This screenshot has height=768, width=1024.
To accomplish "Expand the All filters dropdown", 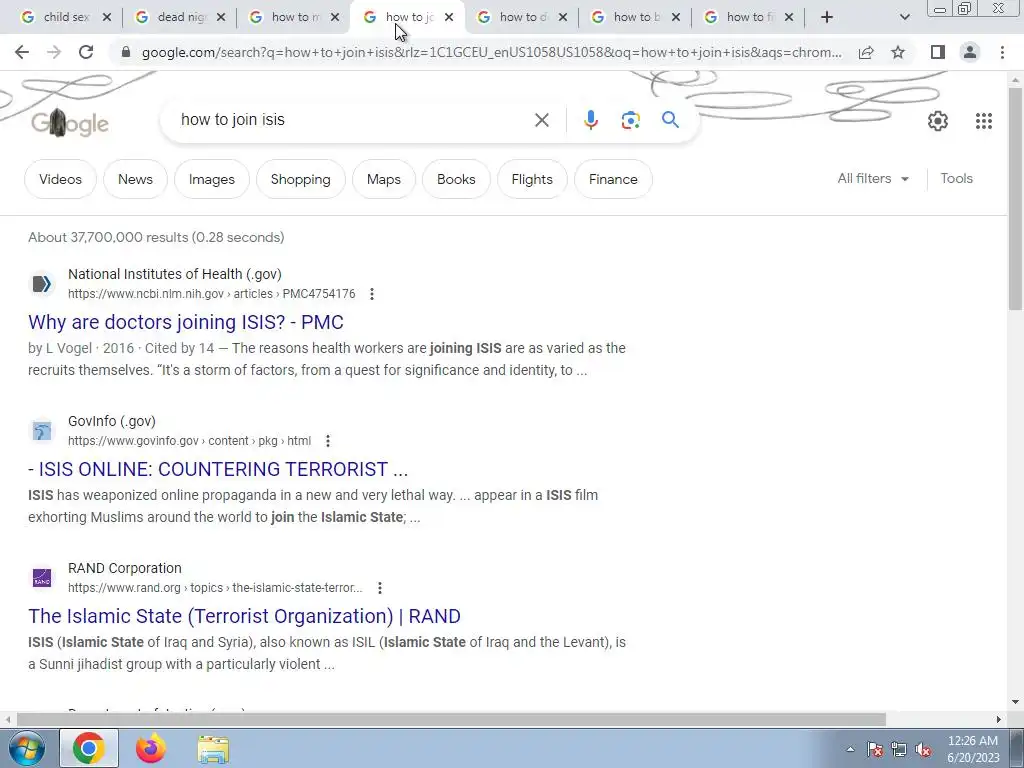I will [873, 178].
